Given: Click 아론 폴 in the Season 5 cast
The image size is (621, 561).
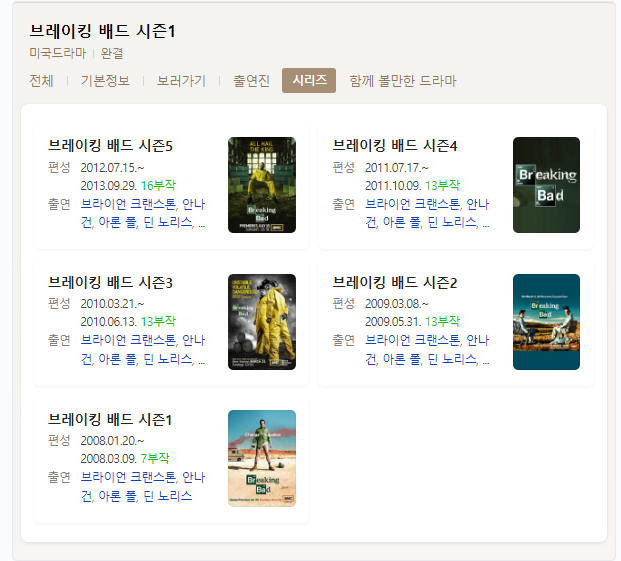Looking at the screenshot, I should (118, 222).
